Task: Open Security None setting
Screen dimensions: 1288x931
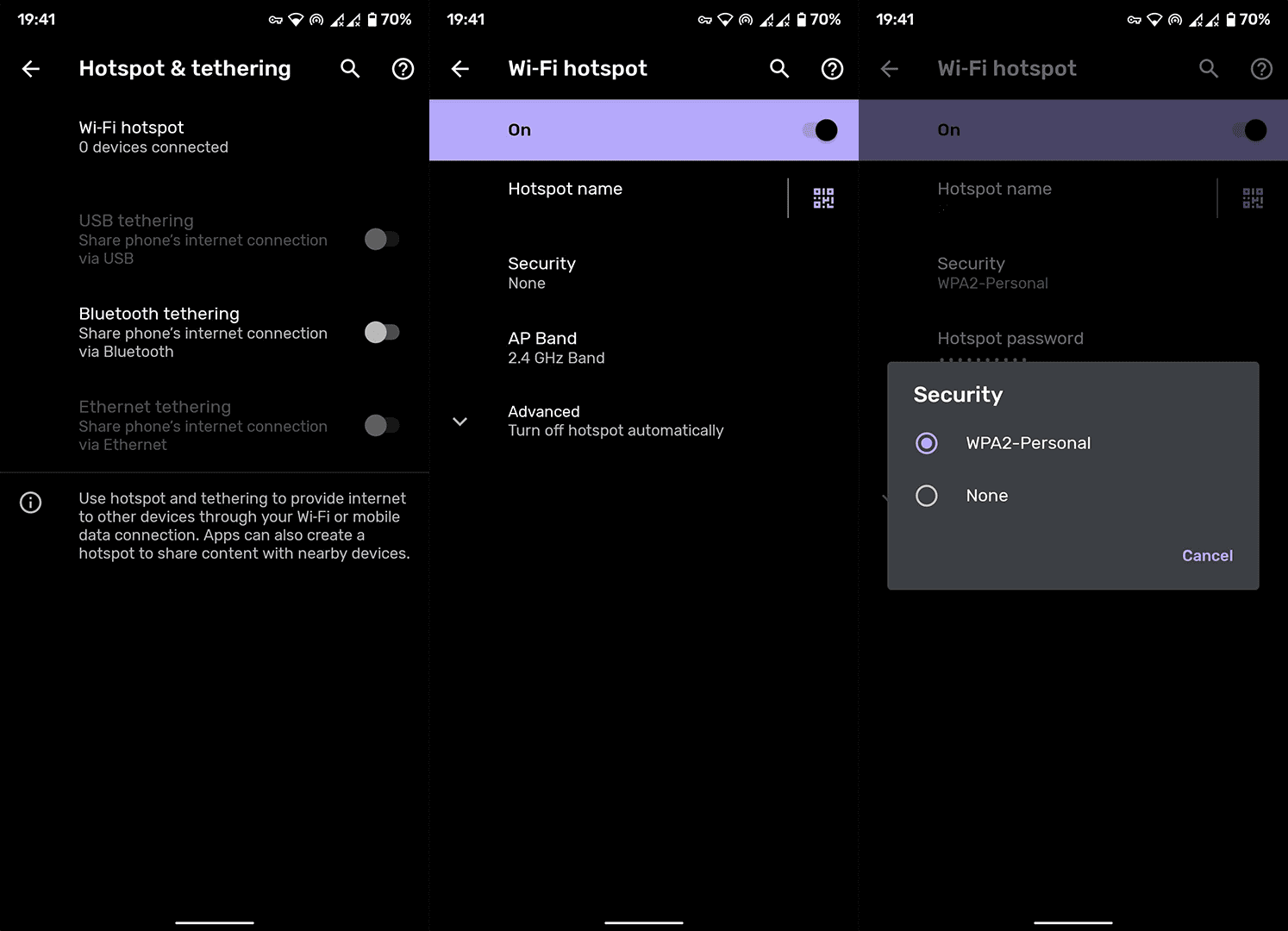Action: coord(644,273)
